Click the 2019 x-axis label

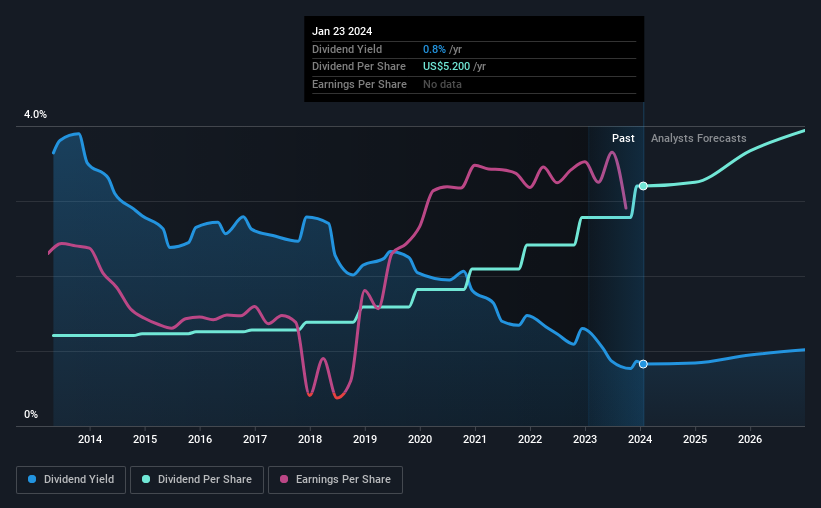pyautogui.click(x=365, y=439)
